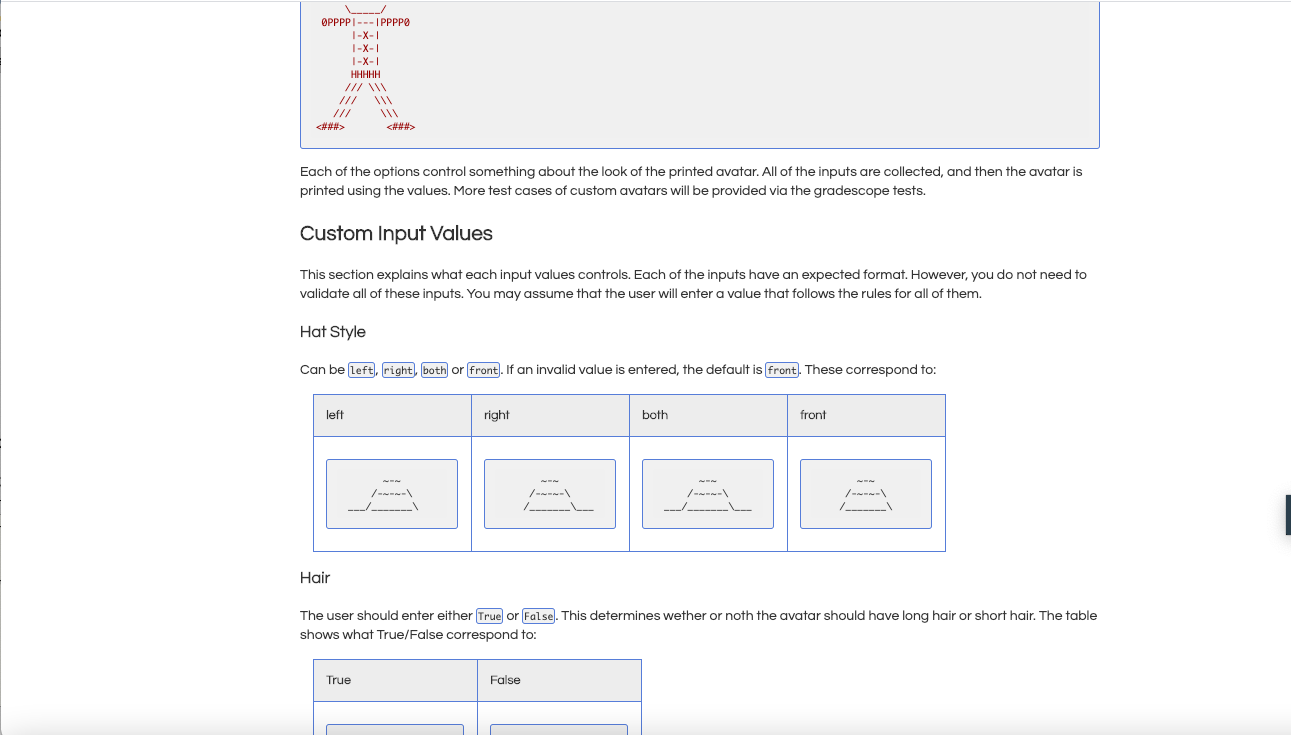Viewport: 1291px width, 735px height.
Task: Click the 'left' hat style table header
Action: [392, 415]
